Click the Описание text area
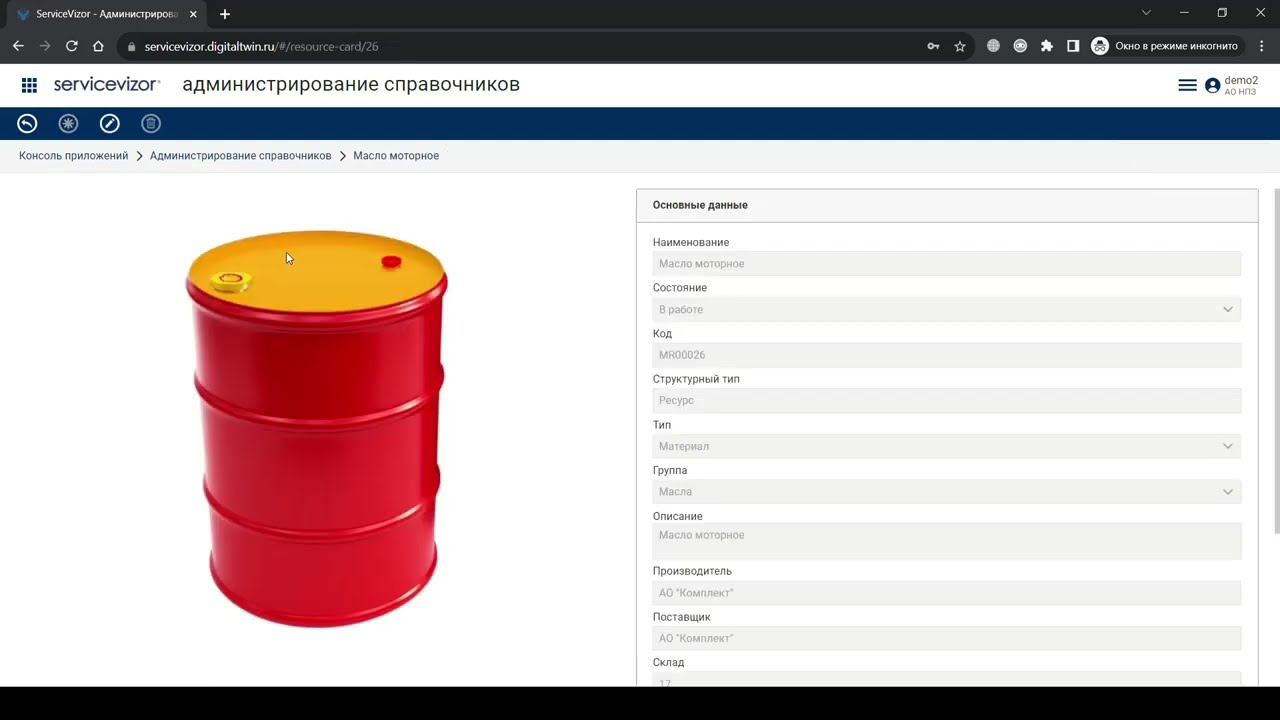 (x=947, y=541)
